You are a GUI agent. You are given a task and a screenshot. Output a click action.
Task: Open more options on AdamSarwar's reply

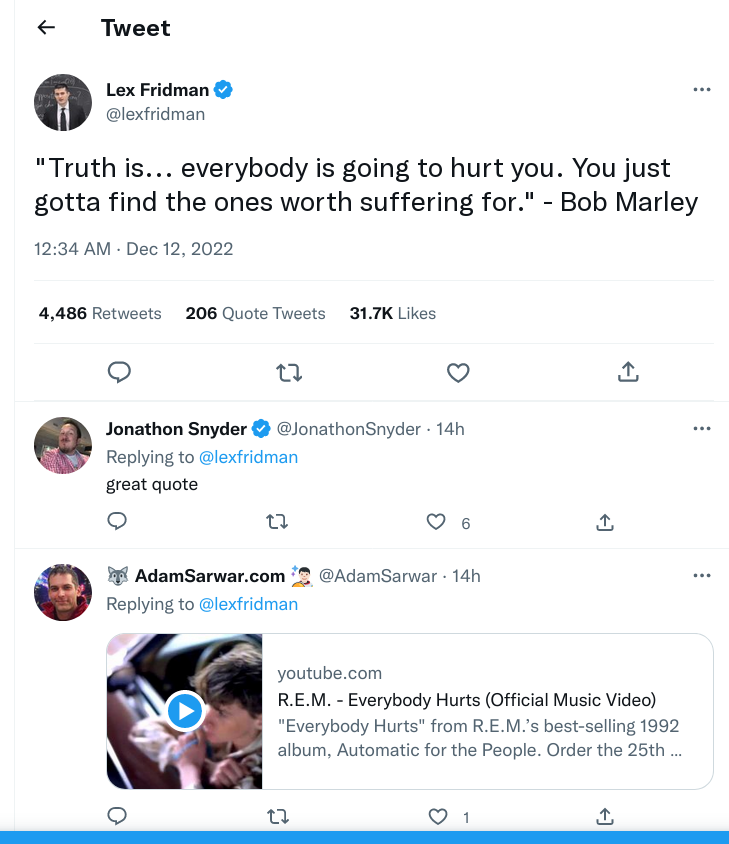702,575
